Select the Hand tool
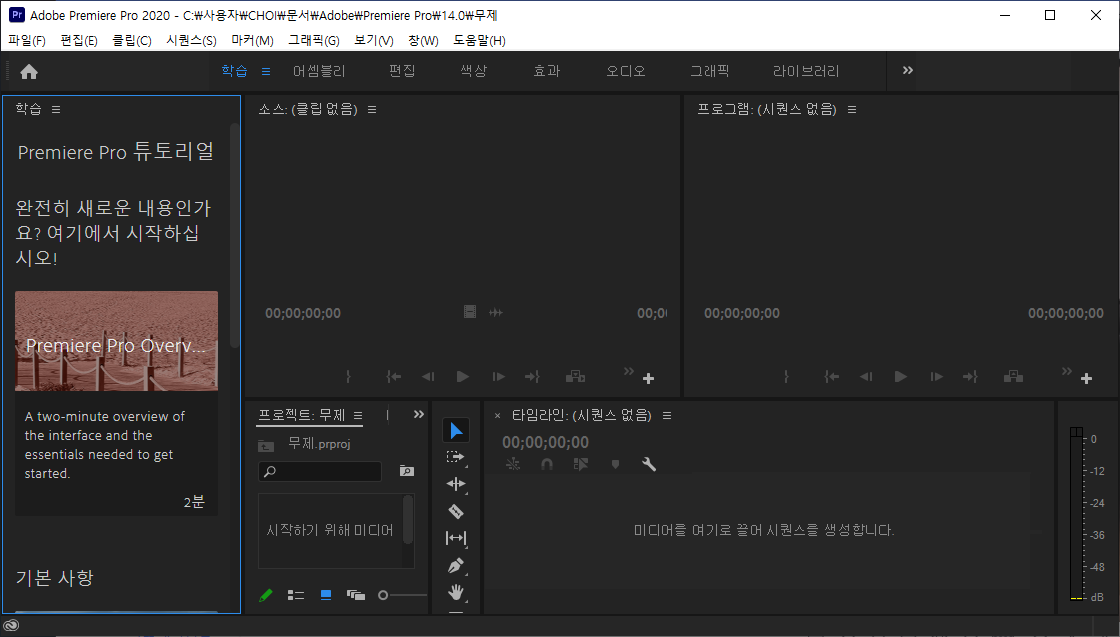The image size is (1120, 637). click(456, 592)
